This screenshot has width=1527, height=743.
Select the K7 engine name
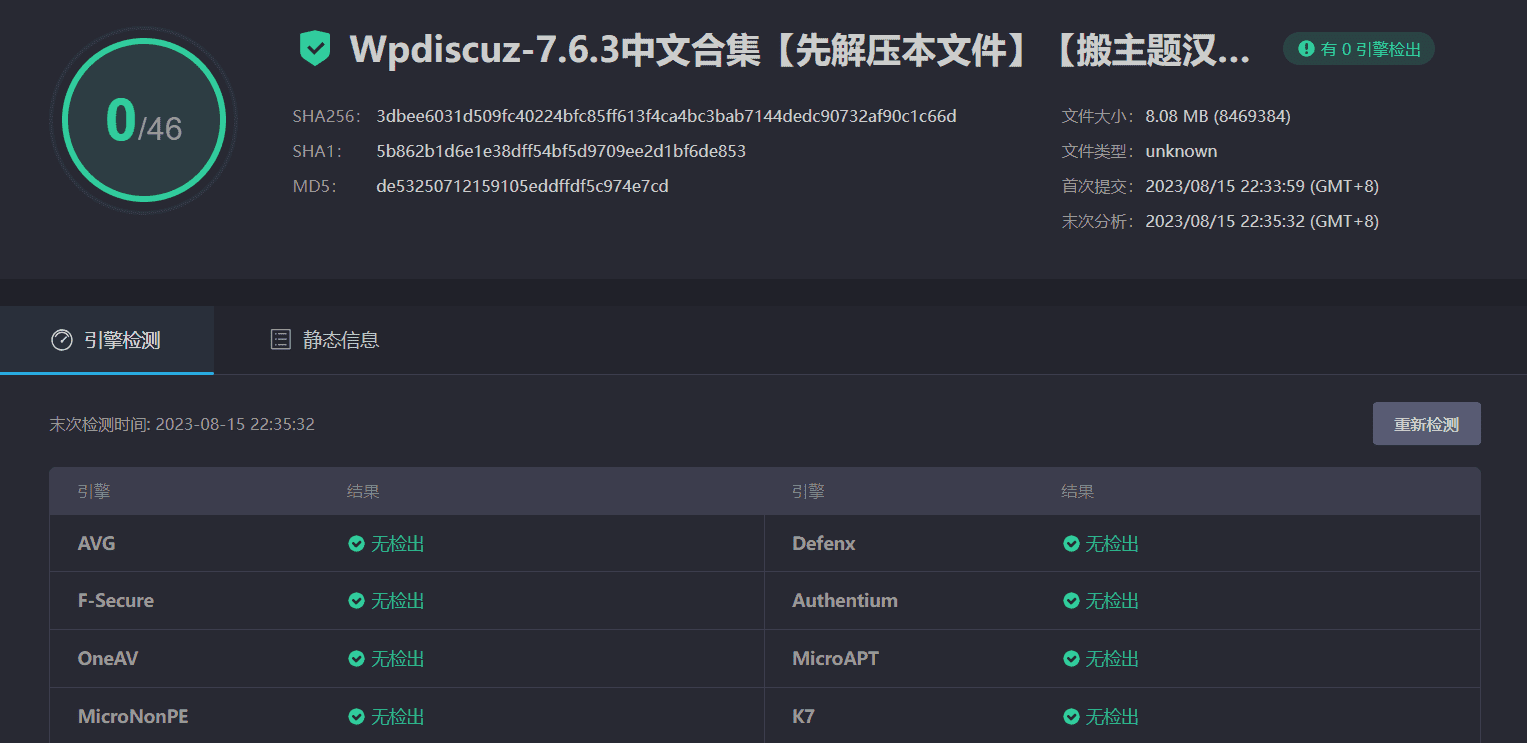pos(803,717)
